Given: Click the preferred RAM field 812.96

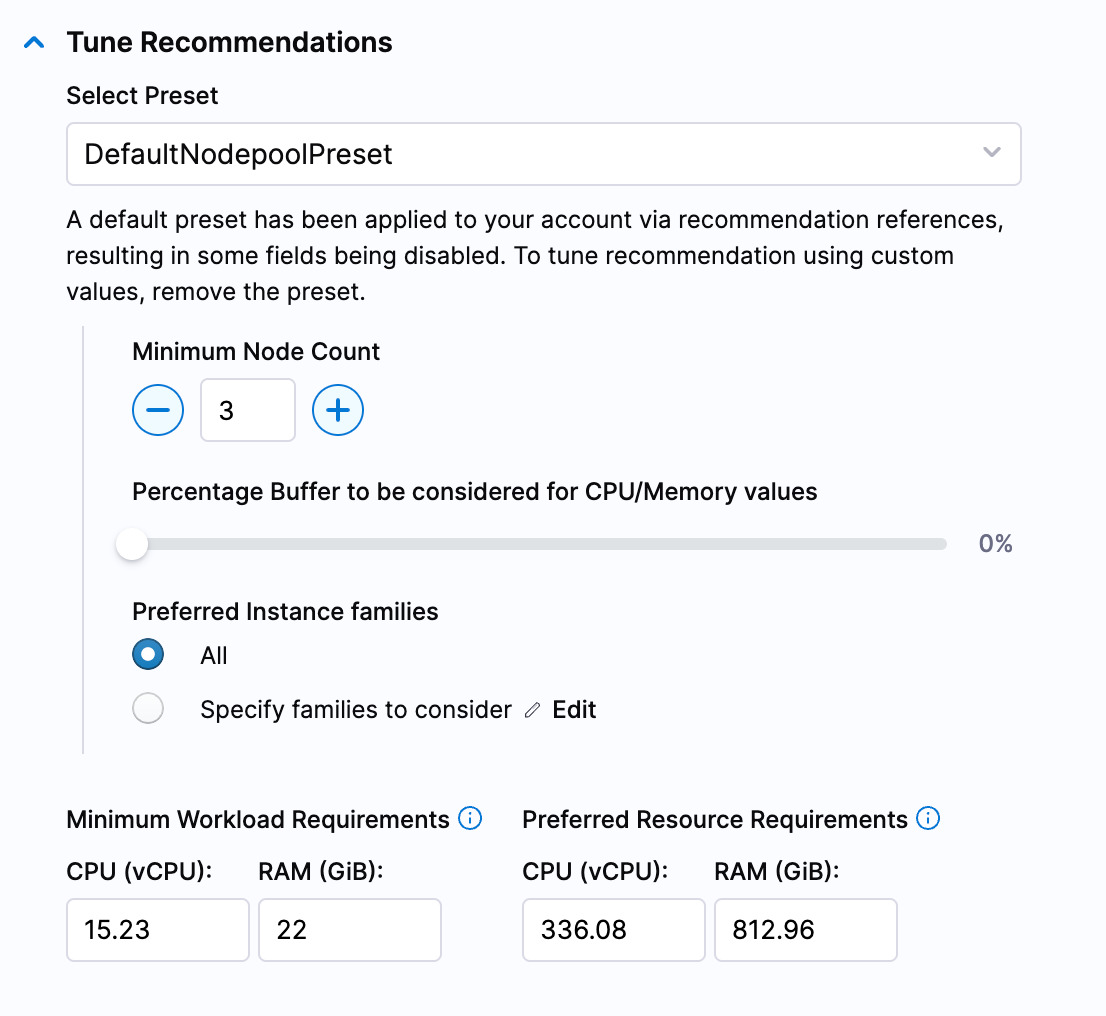Looking at the screenshot, I should click(805, 930).
